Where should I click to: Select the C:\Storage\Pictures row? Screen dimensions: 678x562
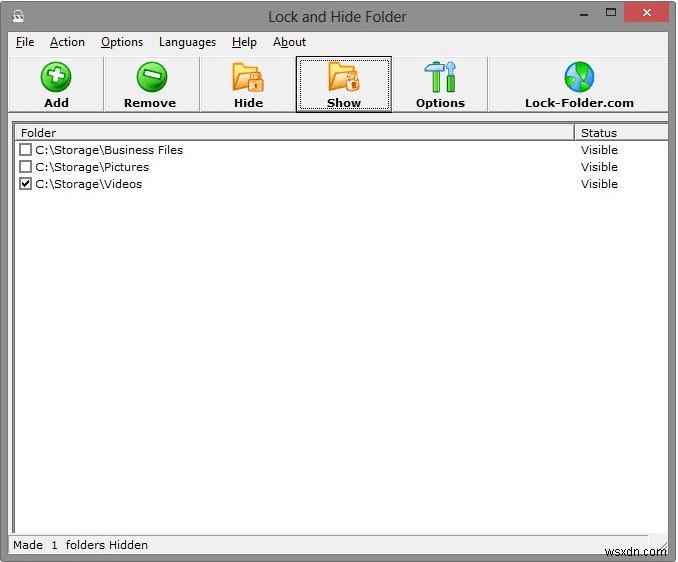(342, 167)
